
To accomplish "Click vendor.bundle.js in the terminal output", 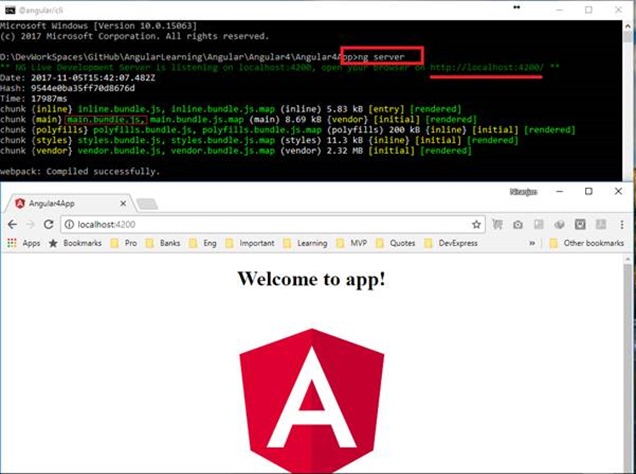I will pyautogui.click(x=120, y=151).
